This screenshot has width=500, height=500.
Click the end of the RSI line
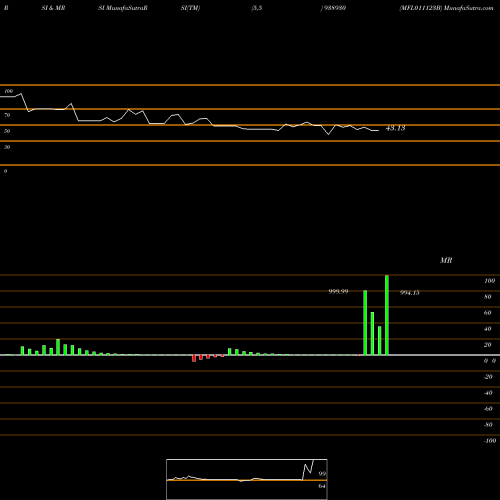click(378, 131)
